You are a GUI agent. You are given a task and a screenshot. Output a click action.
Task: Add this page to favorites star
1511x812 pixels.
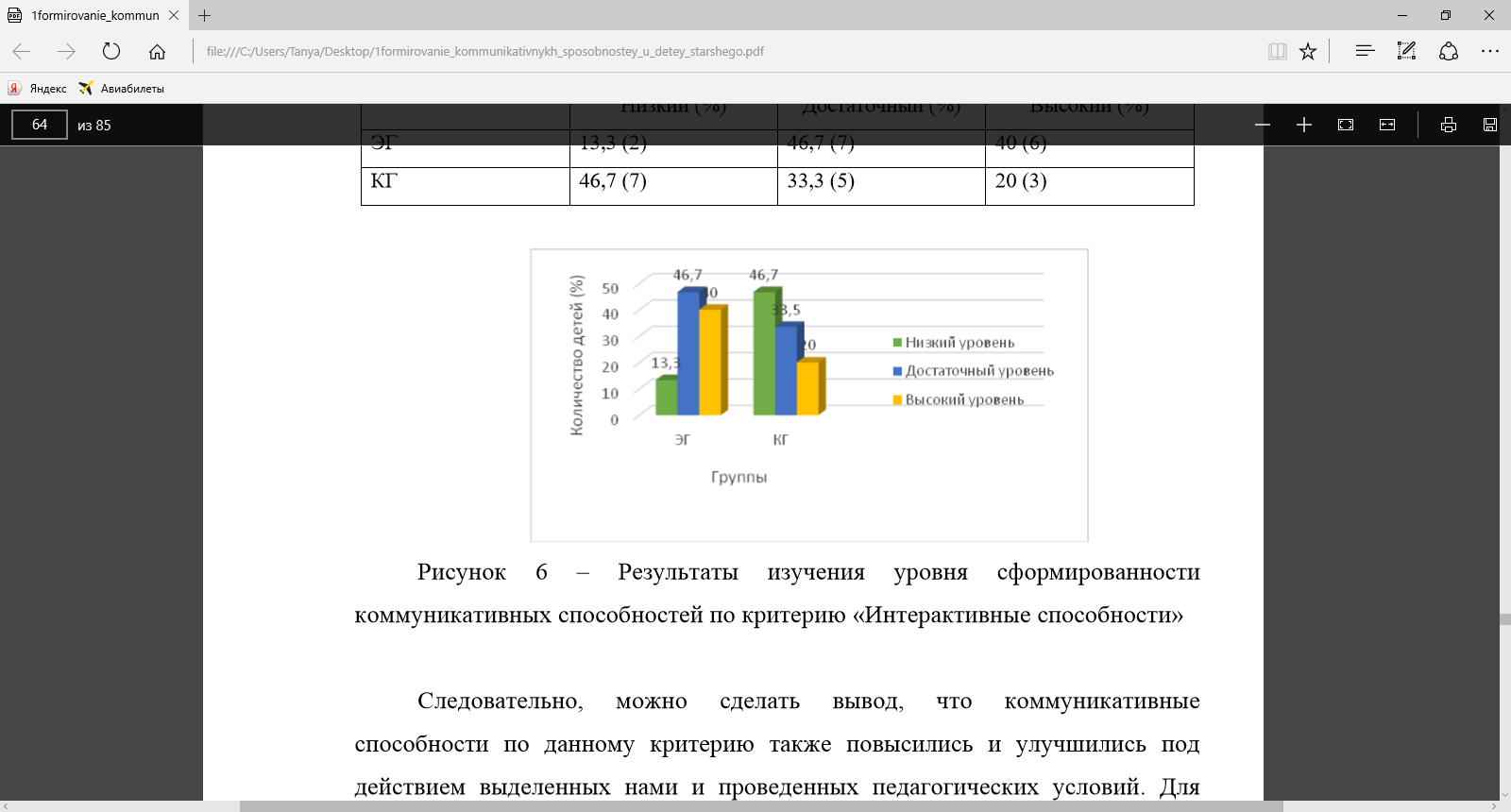1308,51
